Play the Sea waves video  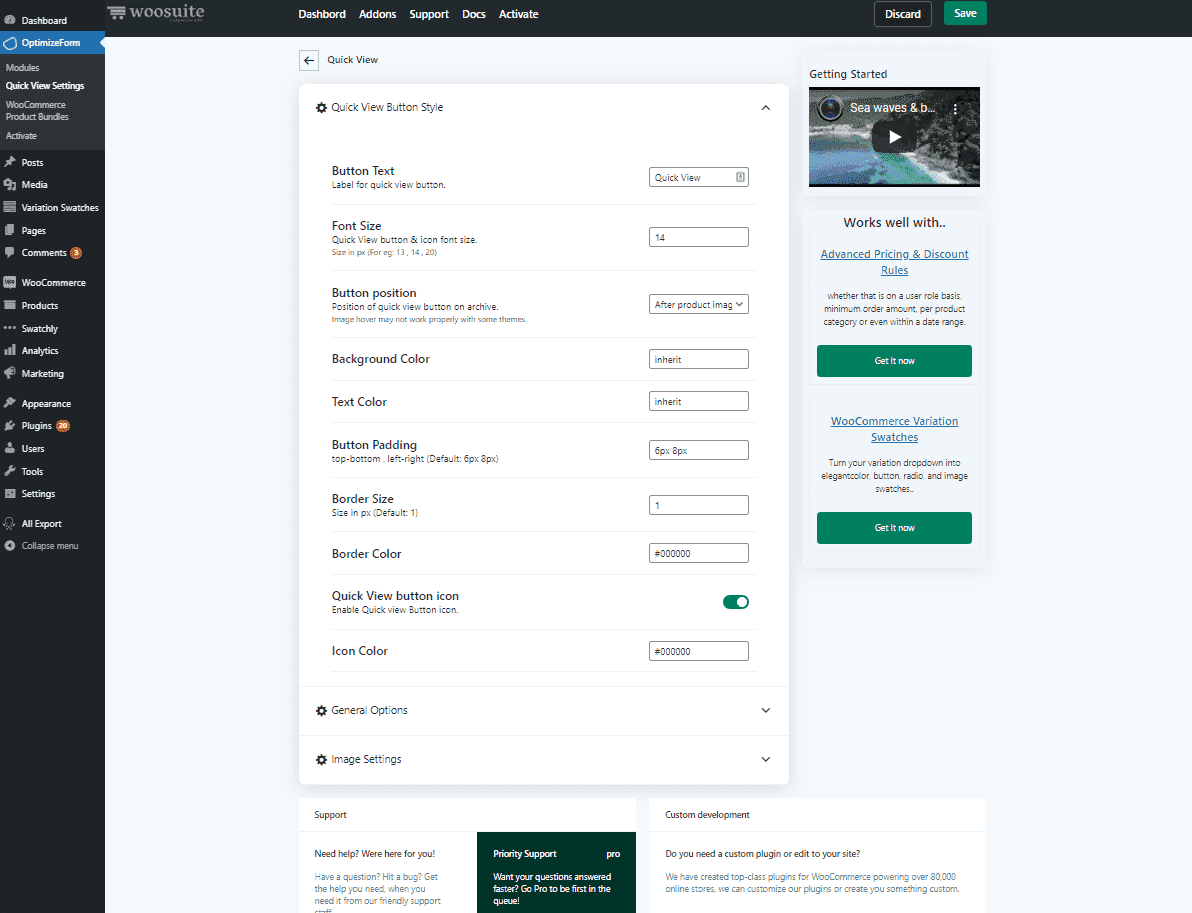[894, 137]
